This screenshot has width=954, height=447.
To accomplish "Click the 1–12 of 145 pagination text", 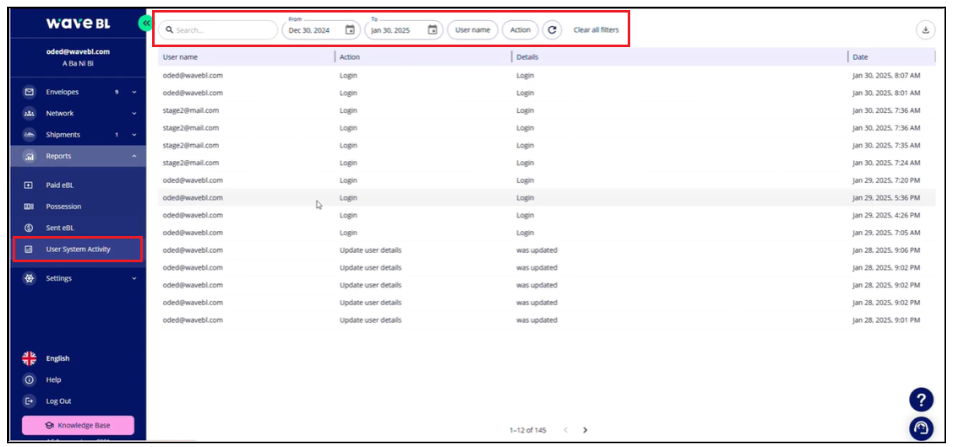I will [527, 430].
